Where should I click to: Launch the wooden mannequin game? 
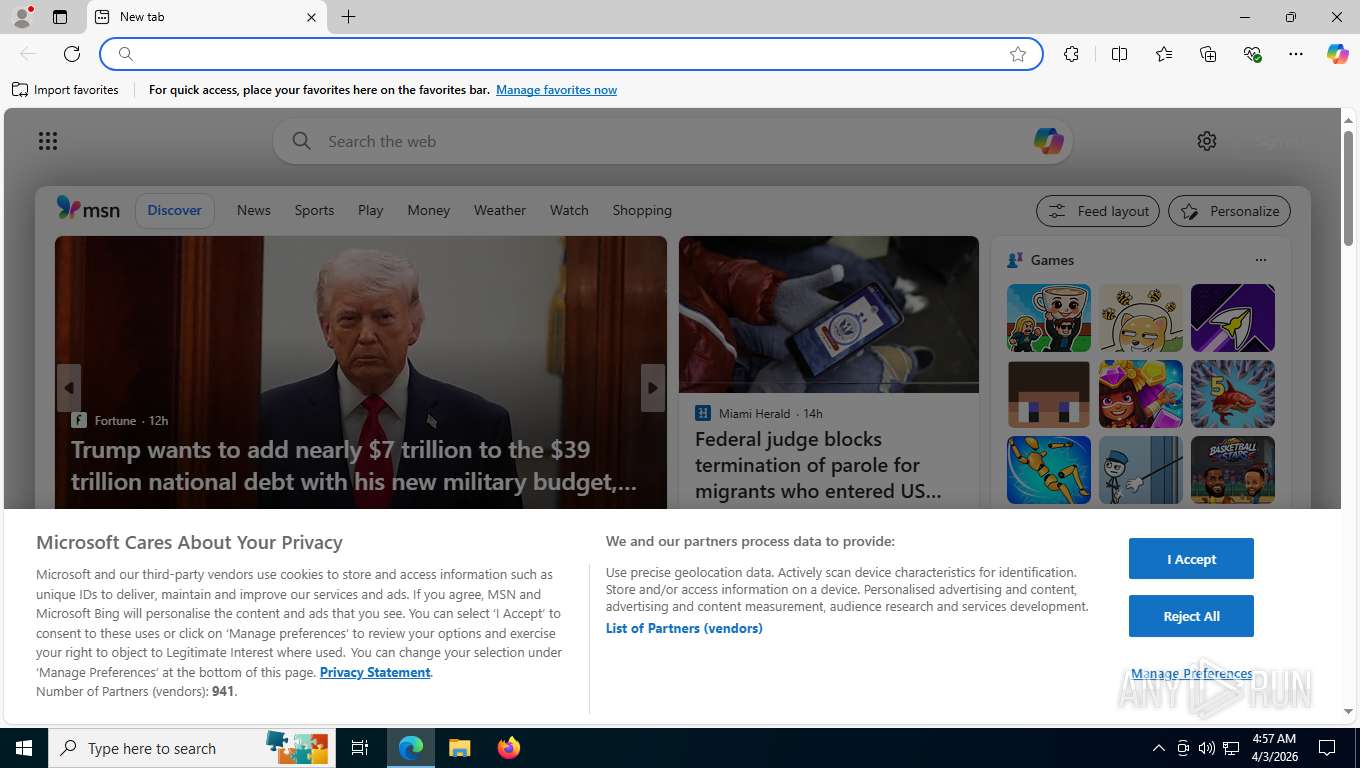pos(1049,470)
